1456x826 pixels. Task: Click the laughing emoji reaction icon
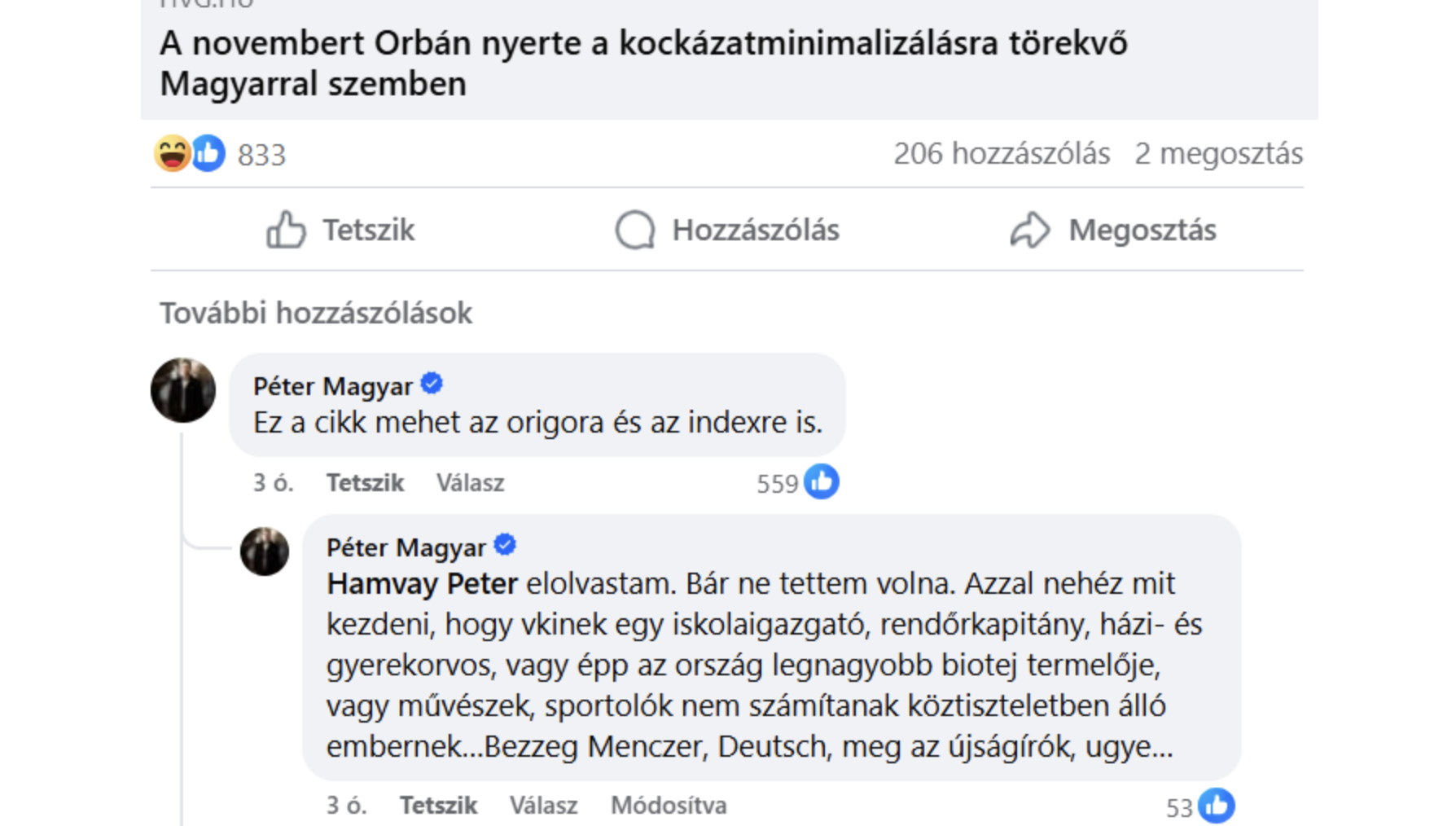pos(172,153)
